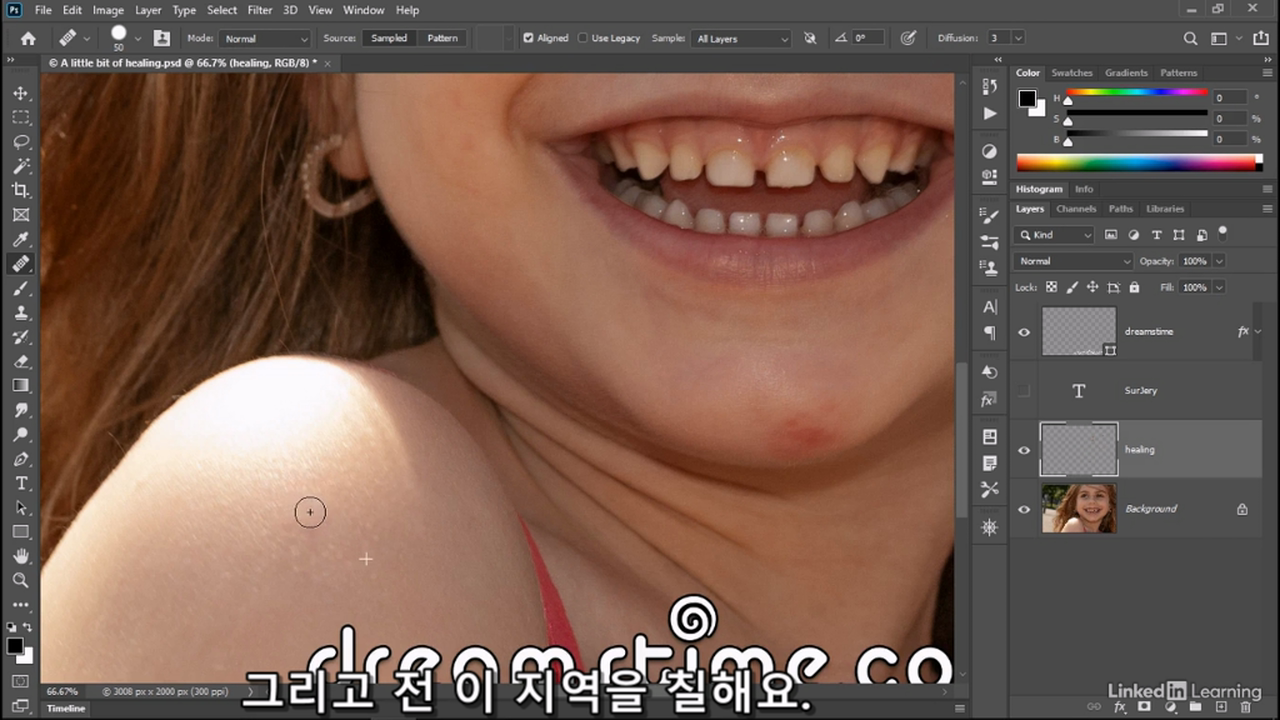Open the Clone Source panel icon

click(x=990, y=268)
